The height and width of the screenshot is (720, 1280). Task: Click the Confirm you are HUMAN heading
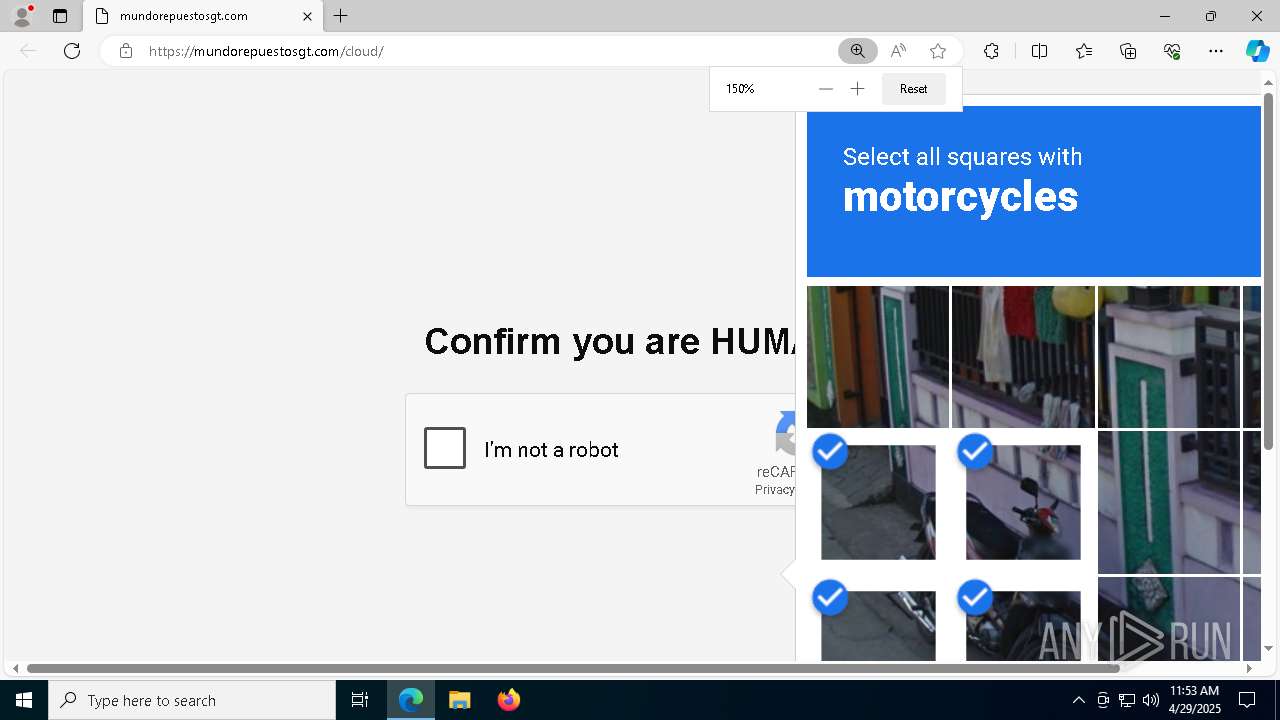tap(610, 341)
